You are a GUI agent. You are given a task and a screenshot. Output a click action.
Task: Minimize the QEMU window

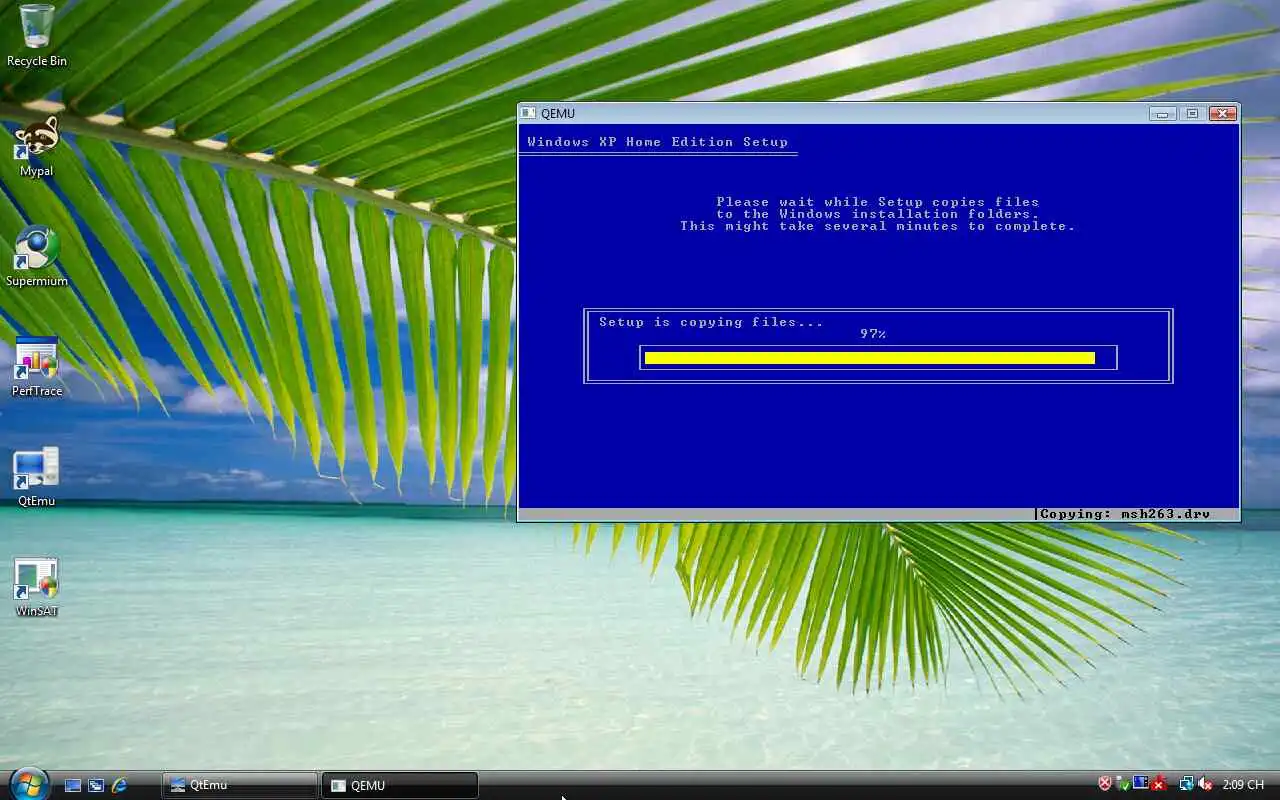click(1162, 113)
